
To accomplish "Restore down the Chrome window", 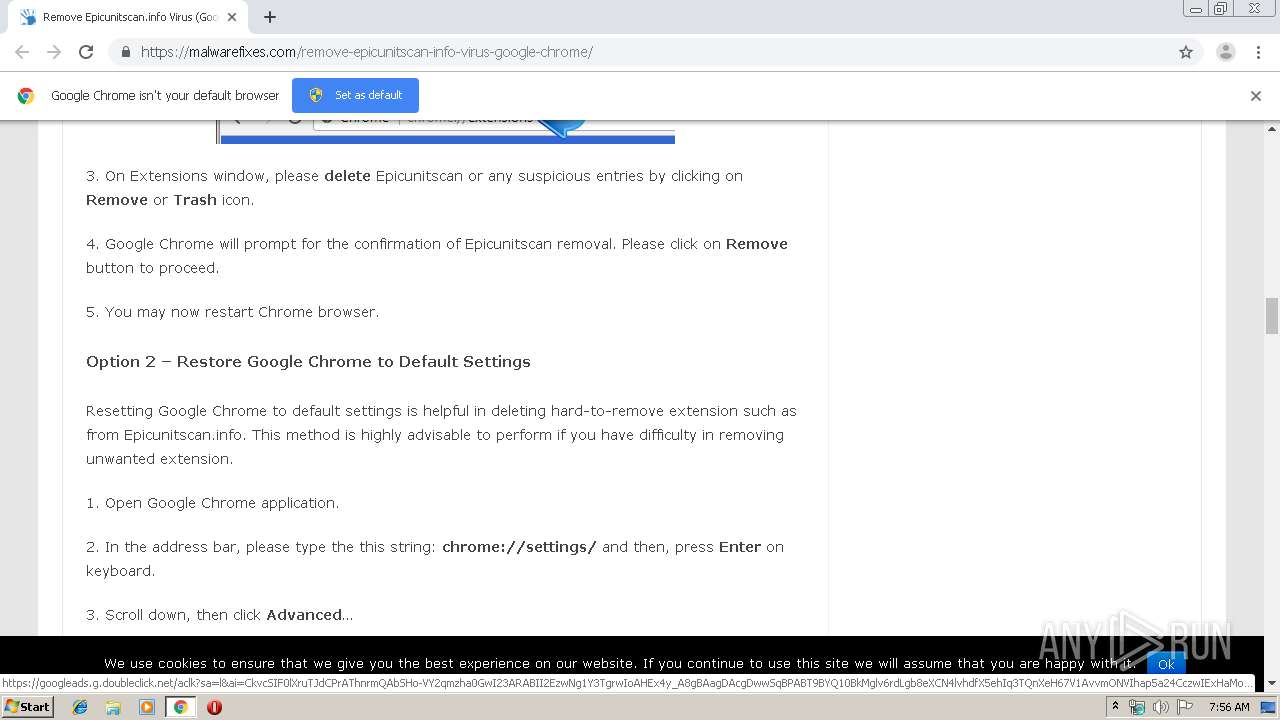I will pyautogui.click(x=1221, y=9).
